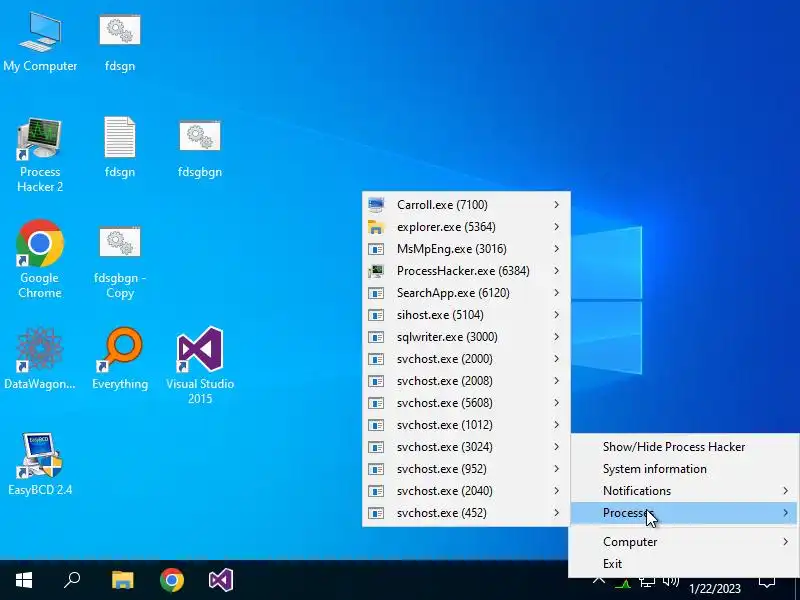Image resolution: width=800 pixels, height=600 pixels.
Task: Click the ProcessHacker.exe process icon
Action: (376, 270)
